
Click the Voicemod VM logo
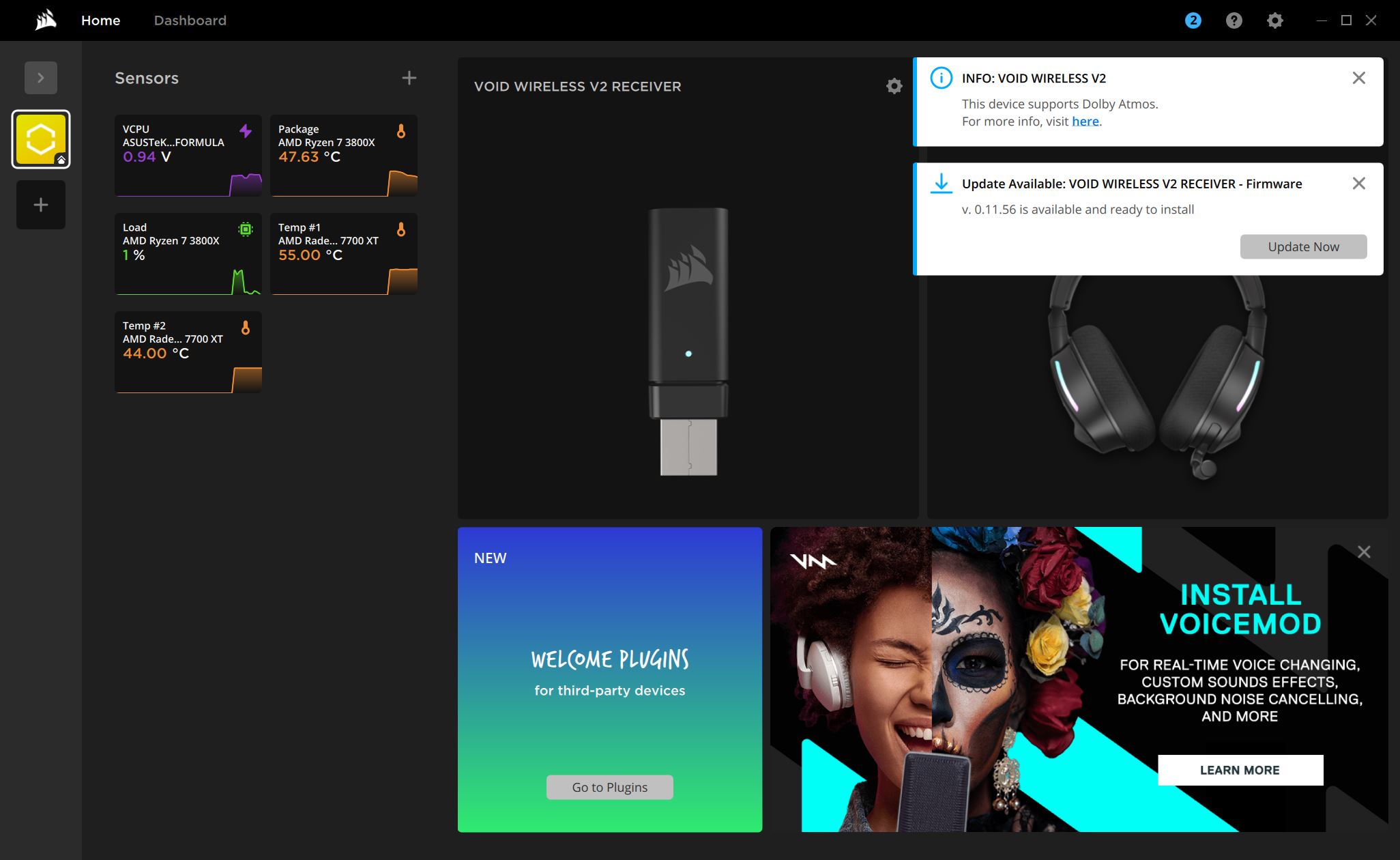[813, 561]
